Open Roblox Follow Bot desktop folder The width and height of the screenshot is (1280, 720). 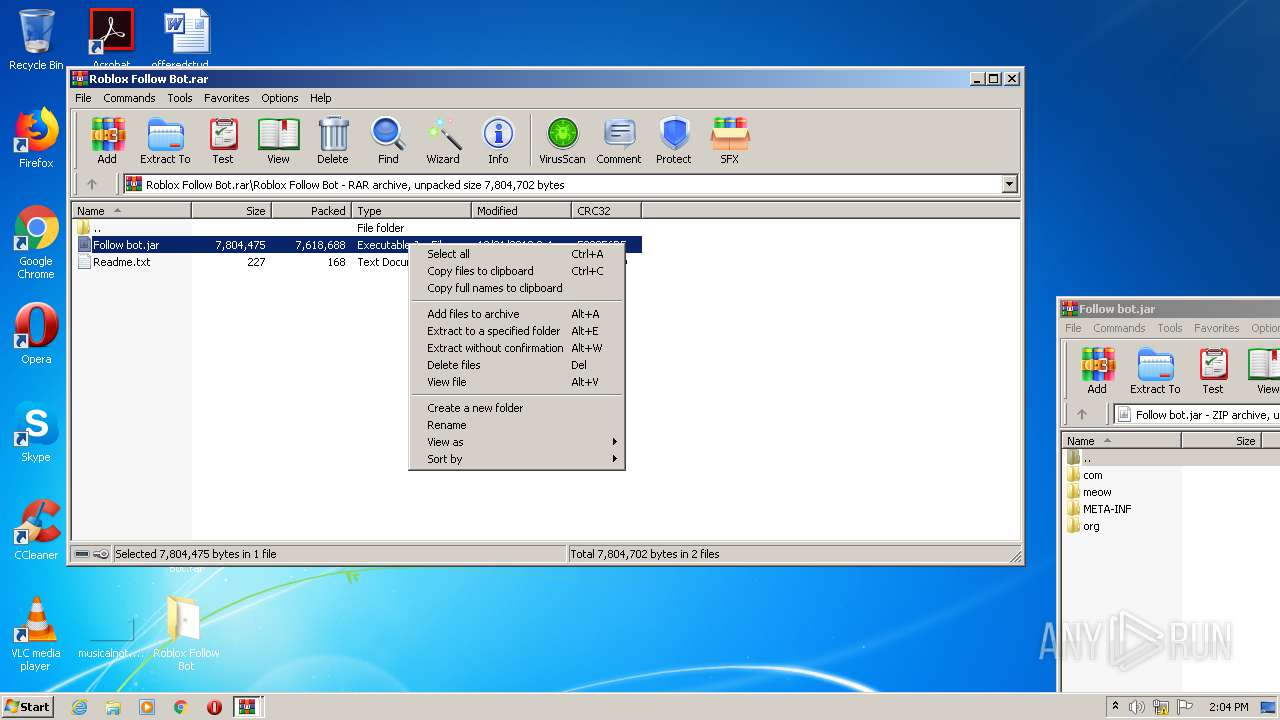186,634
